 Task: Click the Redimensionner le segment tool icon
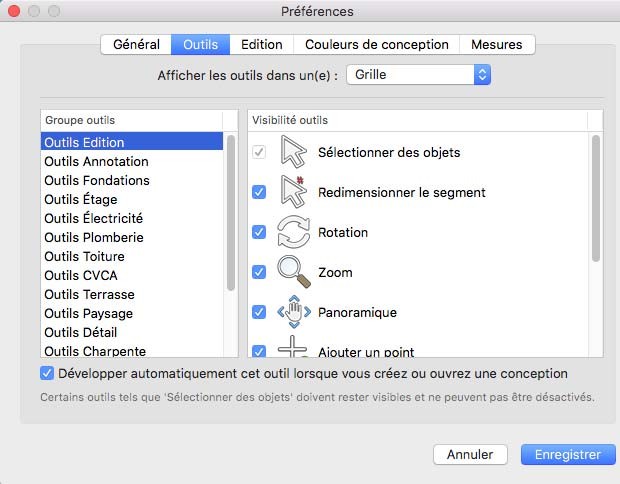[x=294, y=192]
